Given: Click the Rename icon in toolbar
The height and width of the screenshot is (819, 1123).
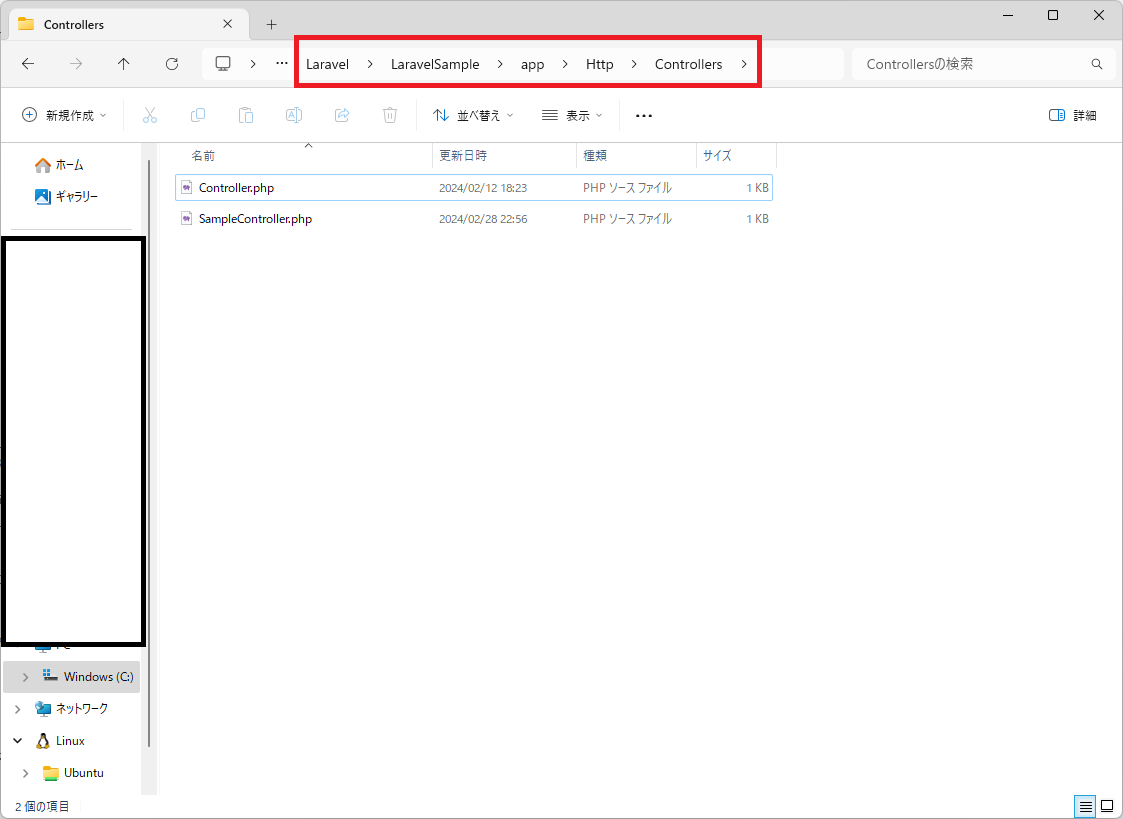Looking at the screenshot, I should tap(294, 115).
